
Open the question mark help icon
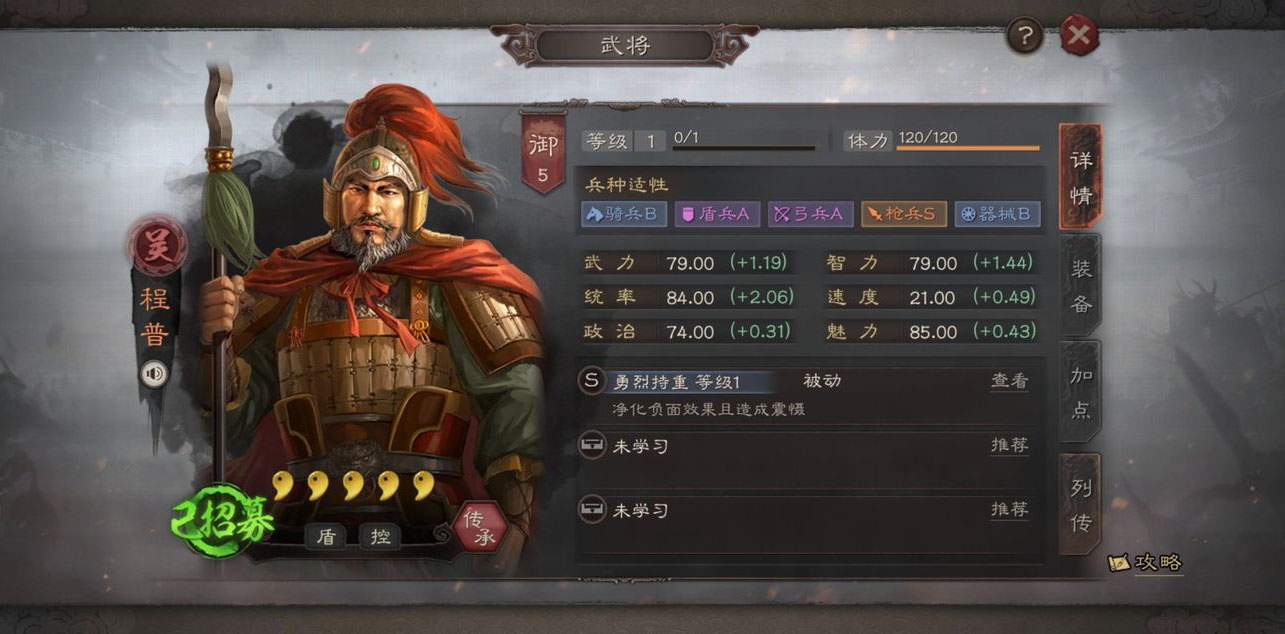pos(1025,37)
